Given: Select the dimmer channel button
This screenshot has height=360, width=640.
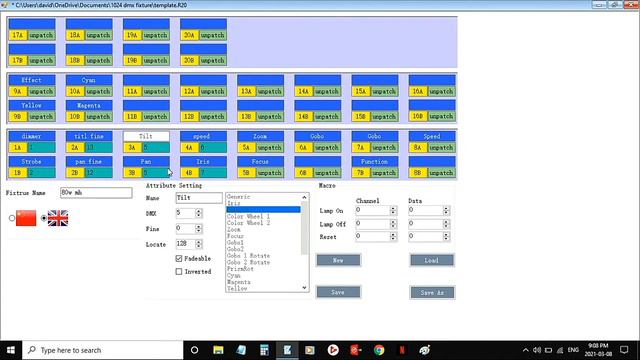Looking at the screenshot, I should click(32, 136).
